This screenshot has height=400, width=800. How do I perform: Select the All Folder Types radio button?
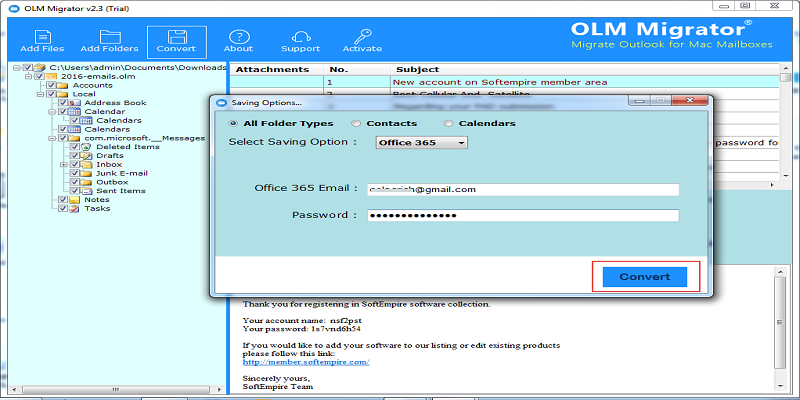(x=234, y=123)
